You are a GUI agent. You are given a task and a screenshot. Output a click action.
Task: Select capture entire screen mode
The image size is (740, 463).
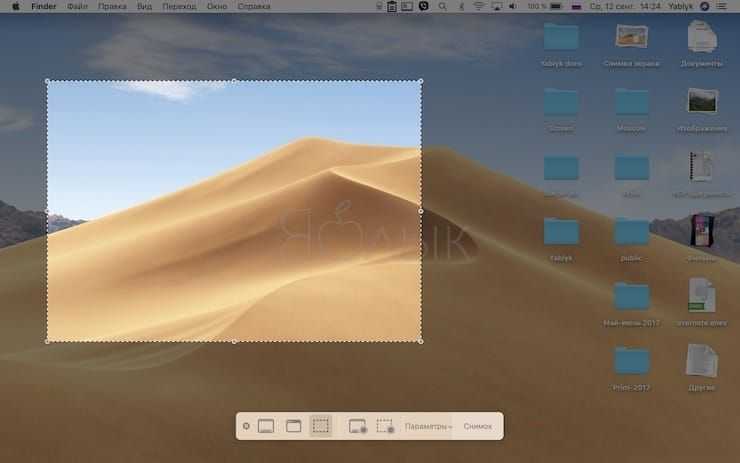point(266,426)
